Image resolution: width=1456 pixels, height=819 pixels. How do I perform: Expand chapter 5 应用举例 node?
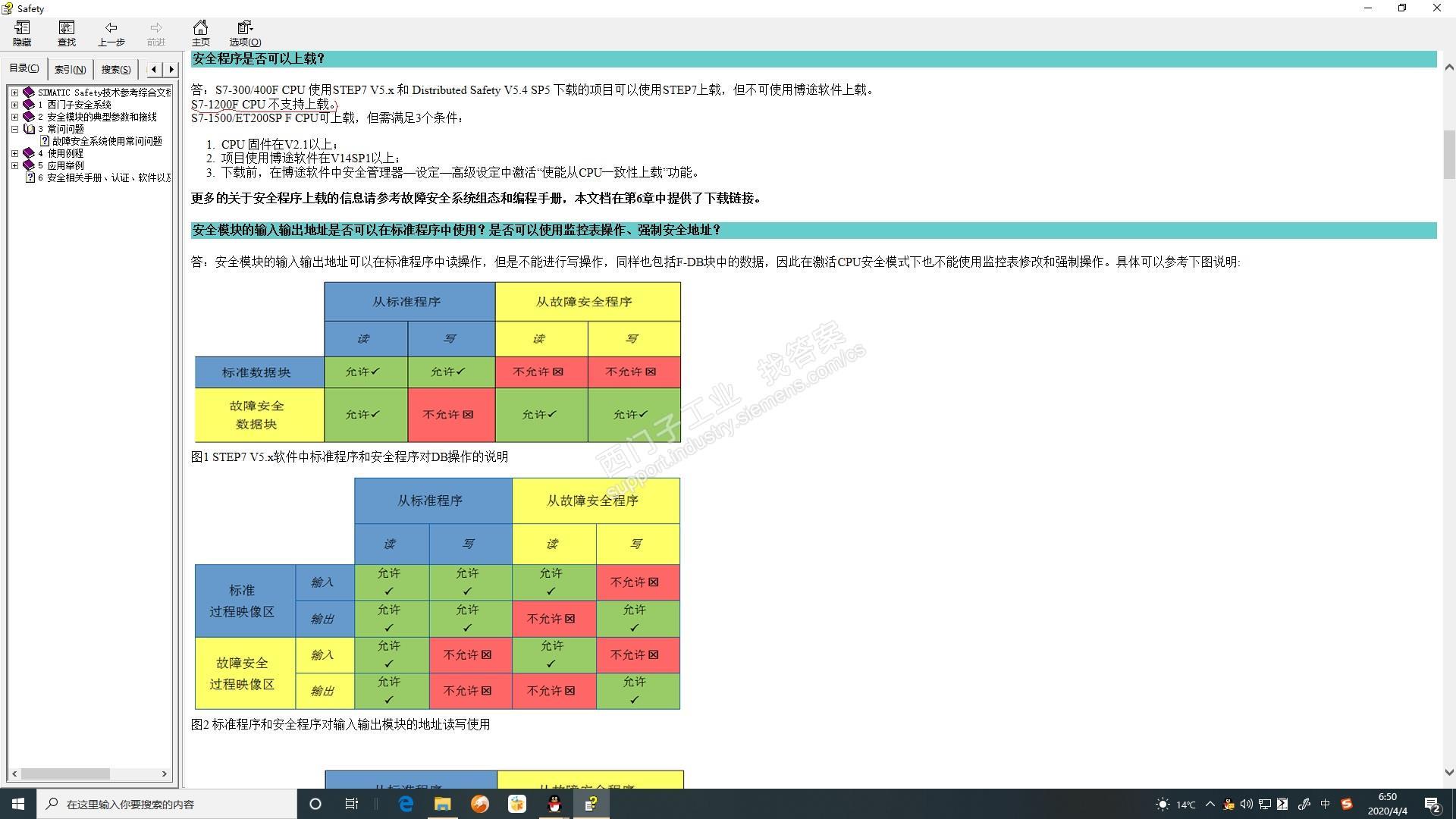(14, 165)
